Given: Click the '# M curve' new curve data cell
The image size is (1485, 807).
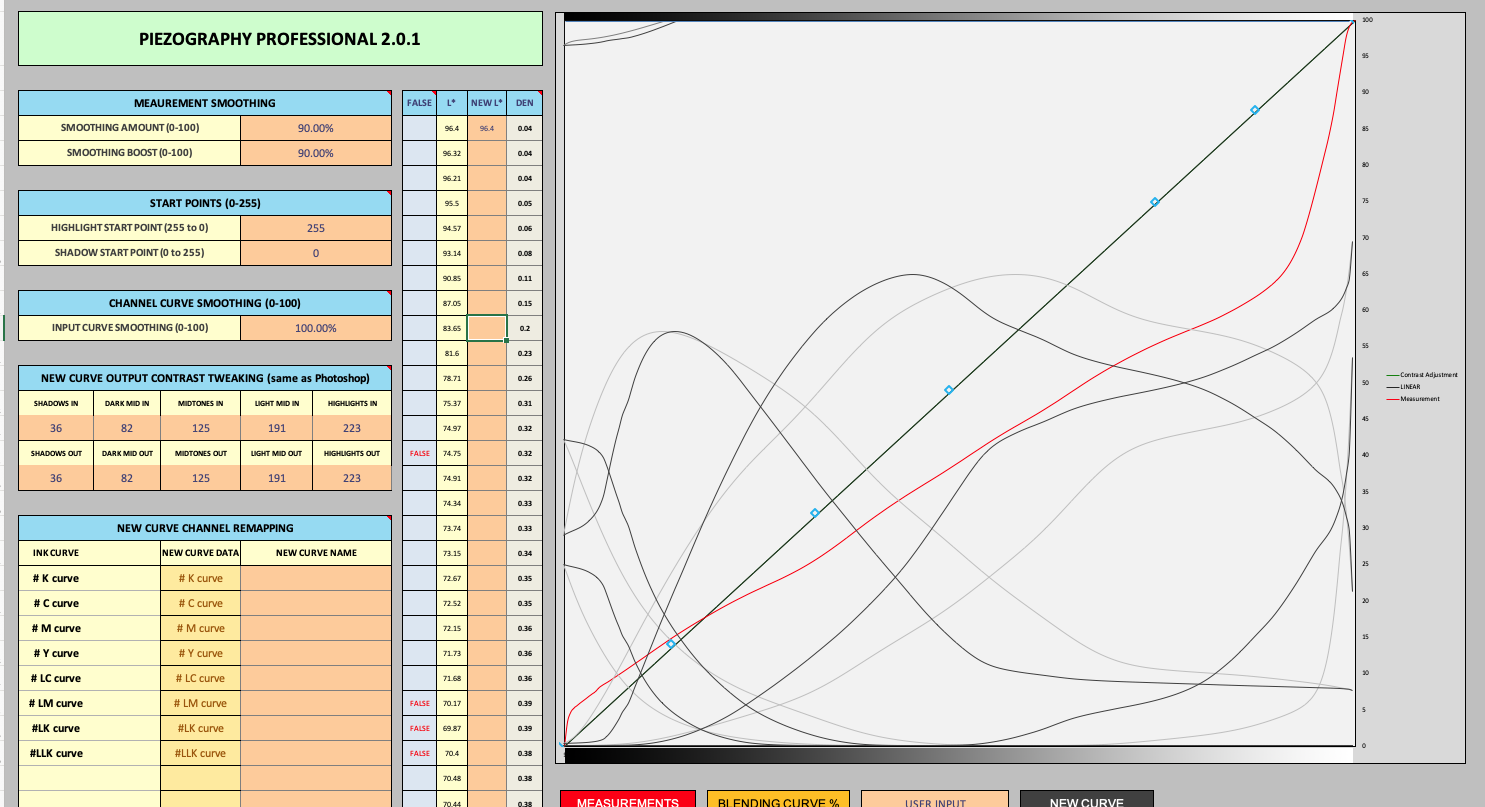Looking at the screenshot, I should pyautogui.click(x=200, y=628).
